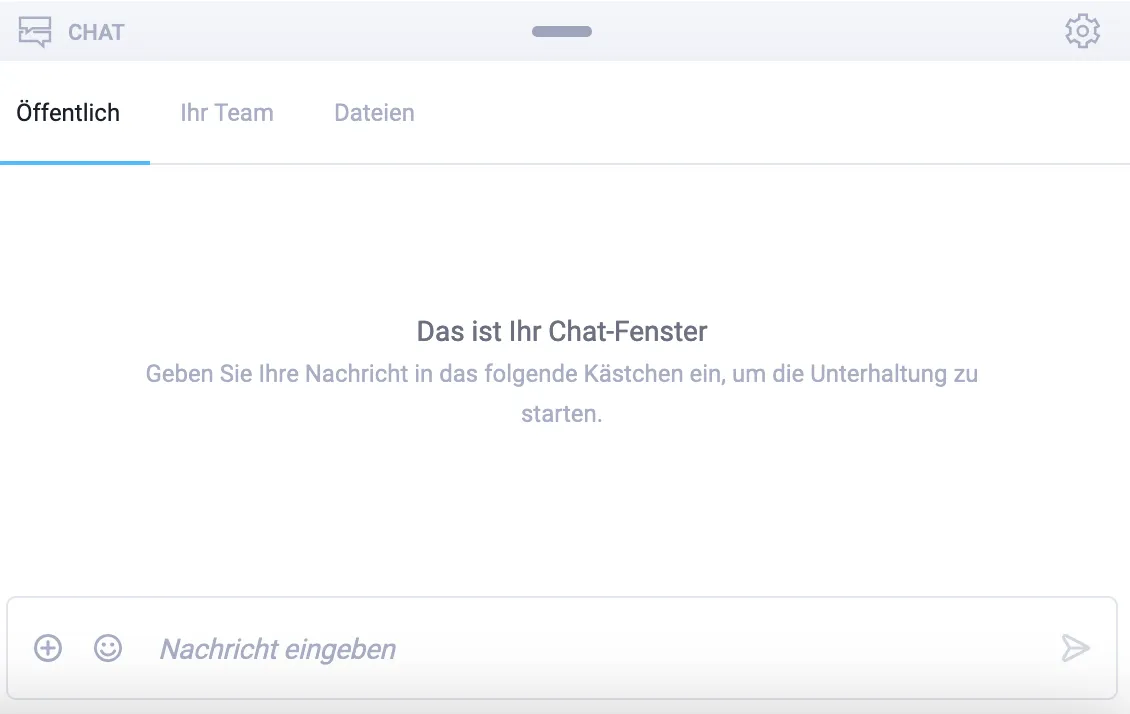This screenshot has height=714, width=1130.
Task: Select the Öffentlich tab
Action: (68, 113)
